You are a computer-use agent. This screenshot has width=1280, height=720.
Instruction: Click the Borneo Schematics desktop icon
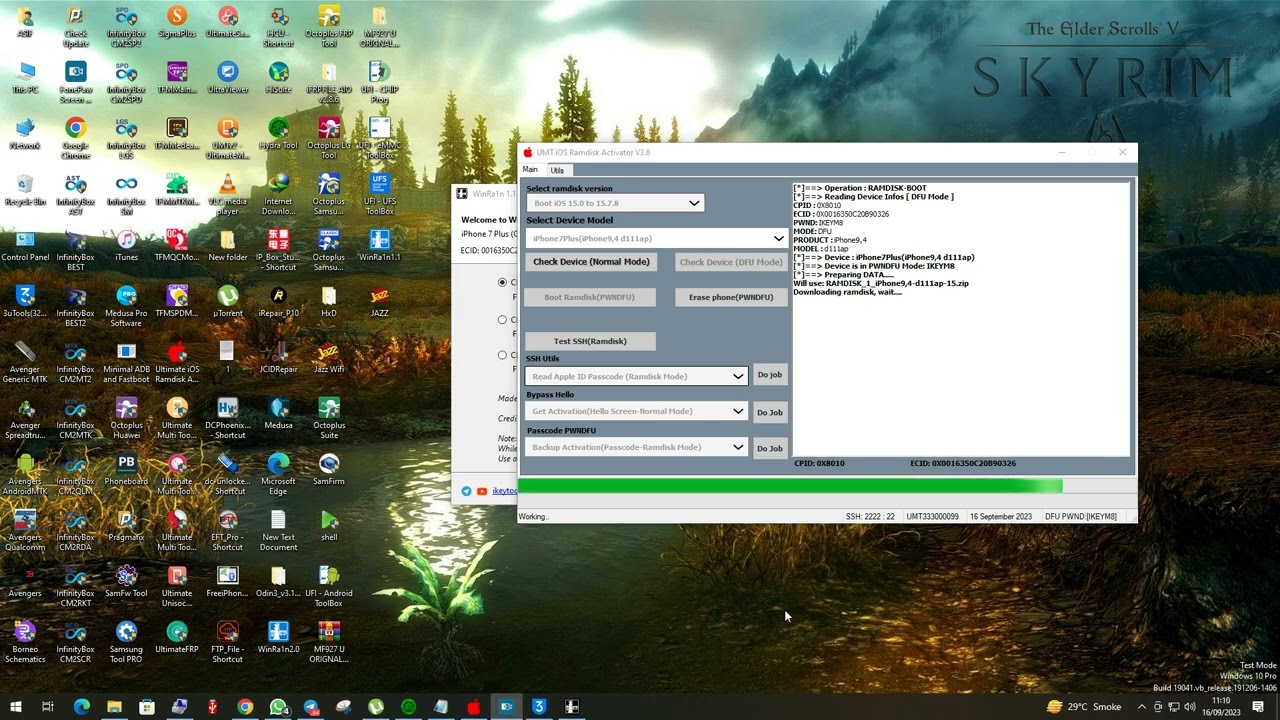coord(24,642)
